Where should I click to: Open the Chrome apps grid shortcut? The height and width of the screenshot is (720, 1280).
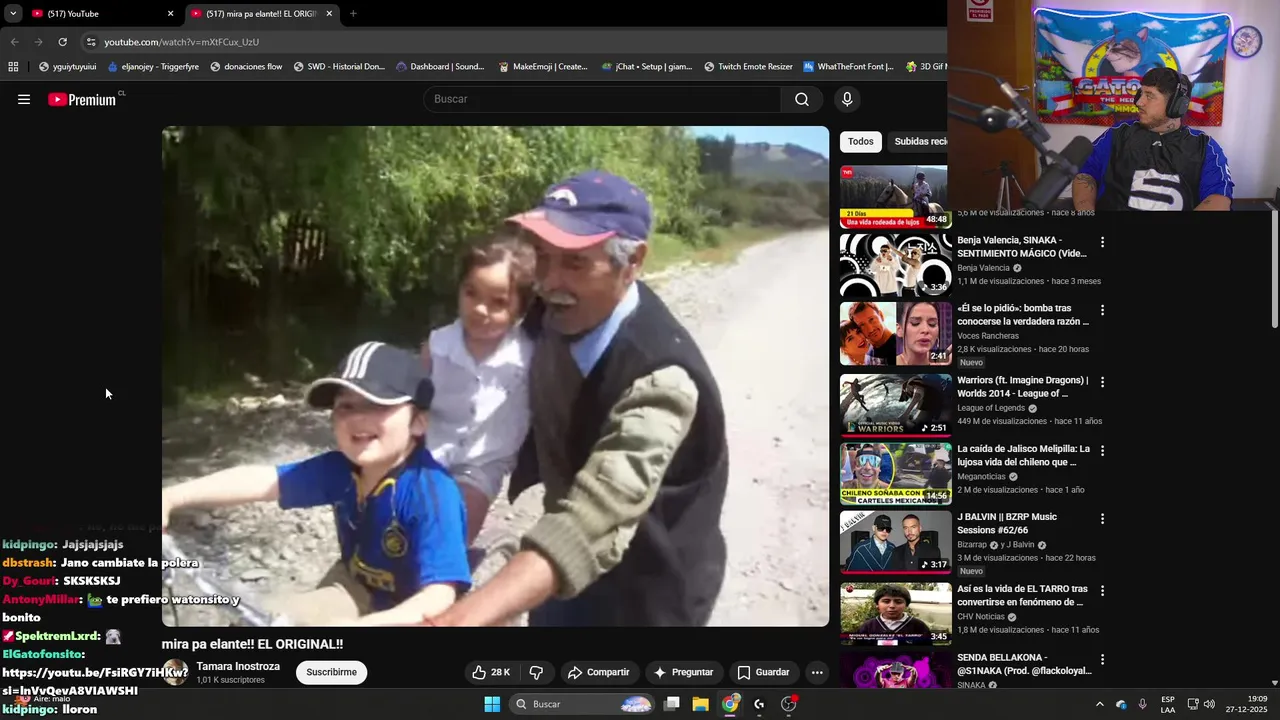(x=13, y=67)
